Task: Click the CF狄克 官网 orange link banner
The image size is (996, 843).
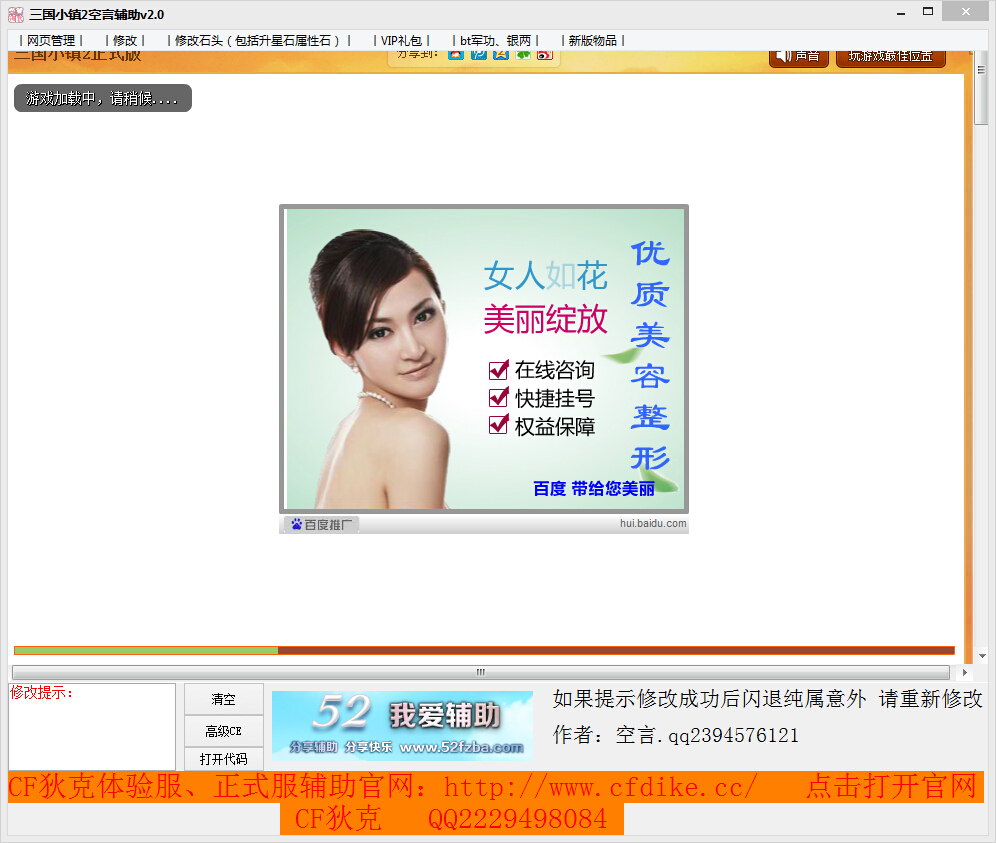Action: click(x=495, y=787)
